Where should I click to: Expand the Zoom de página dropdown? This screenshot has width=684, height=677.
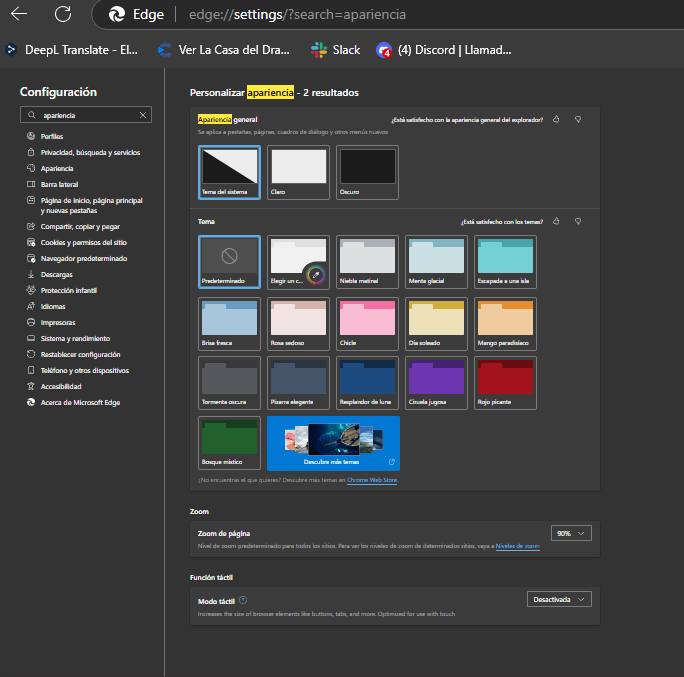571,534
